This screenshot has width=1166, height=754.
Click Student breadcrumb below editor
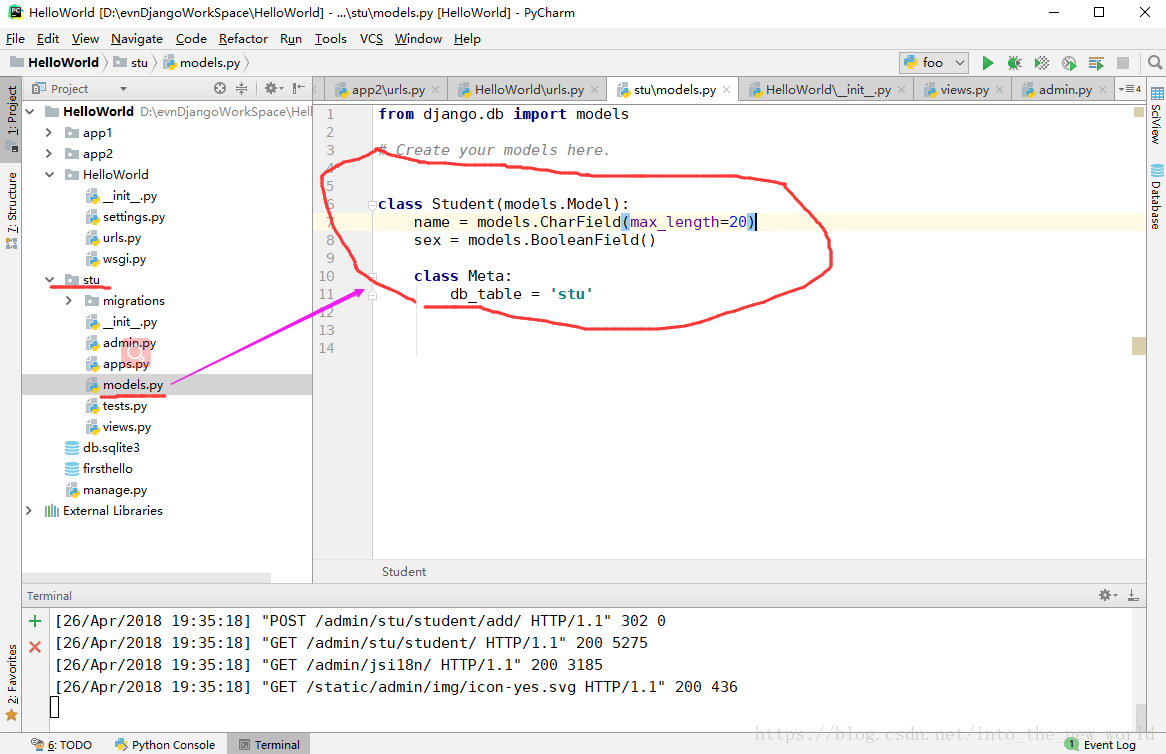[404, 572]
